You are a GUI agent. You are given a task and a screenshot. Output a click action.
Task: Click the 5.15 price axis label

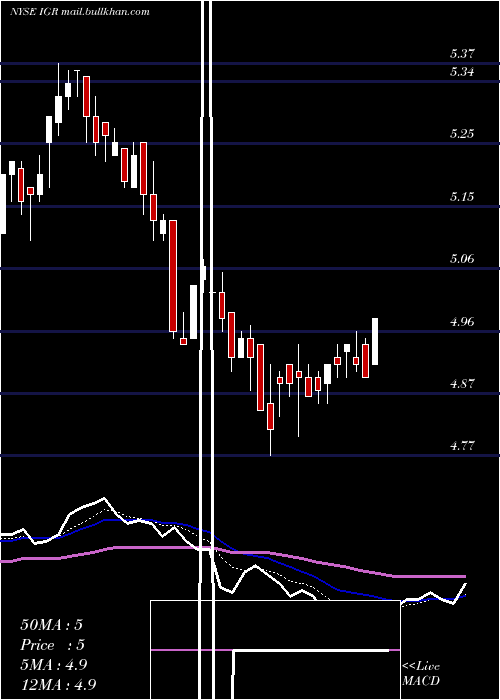pos(462,196)
